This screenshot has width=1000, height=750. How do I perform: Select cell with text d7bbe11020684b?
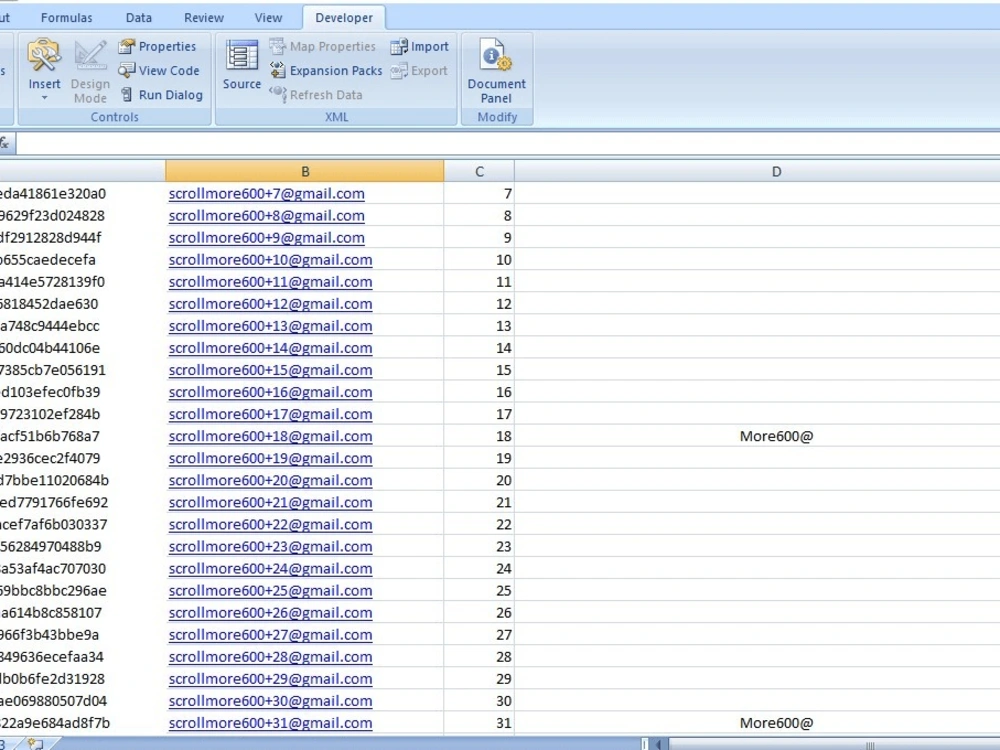point(82,480)
